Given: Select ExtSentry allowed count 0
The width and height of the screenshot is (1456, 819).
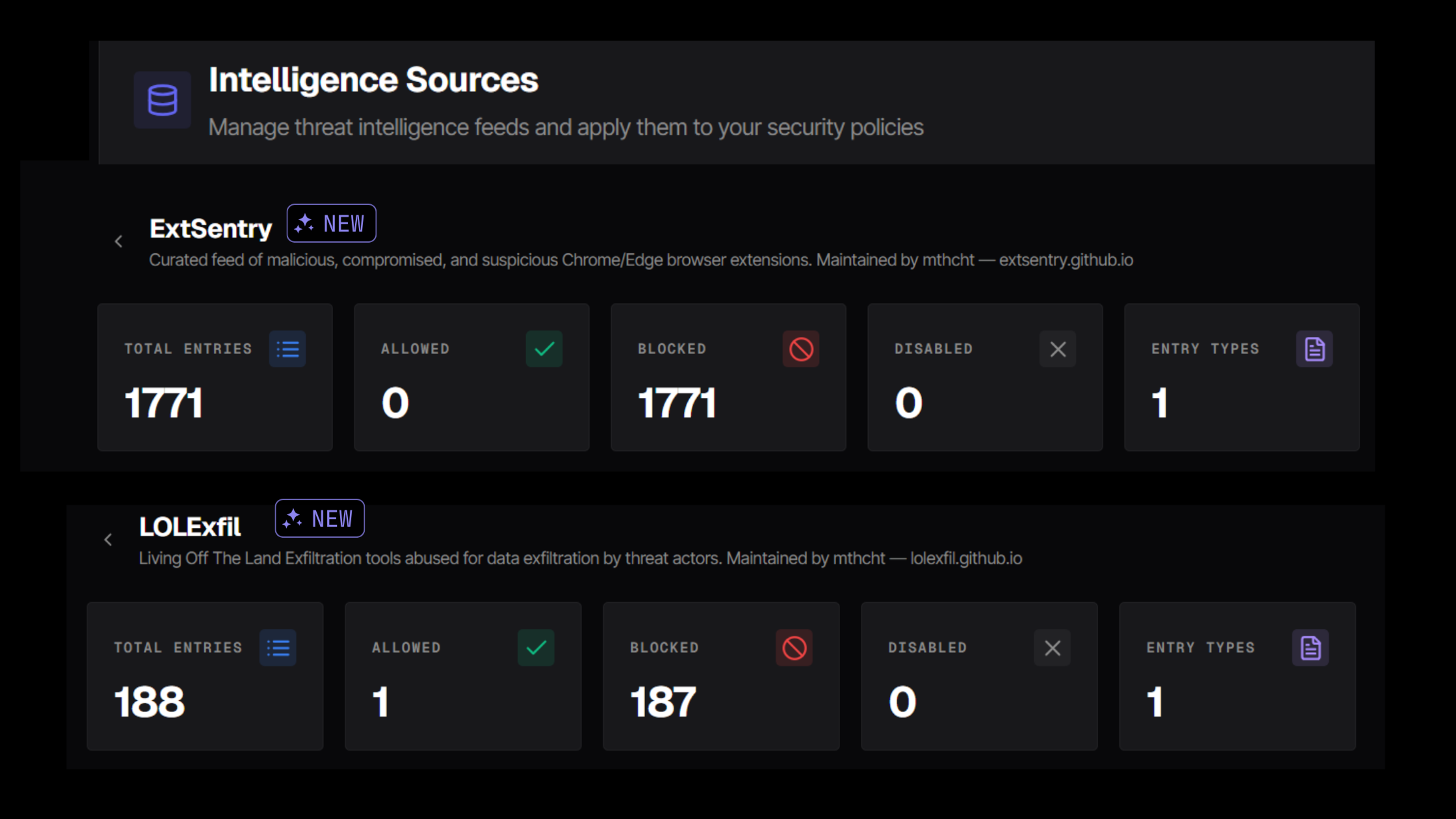Looking at the screenshot, I should [x=395, y=403].
